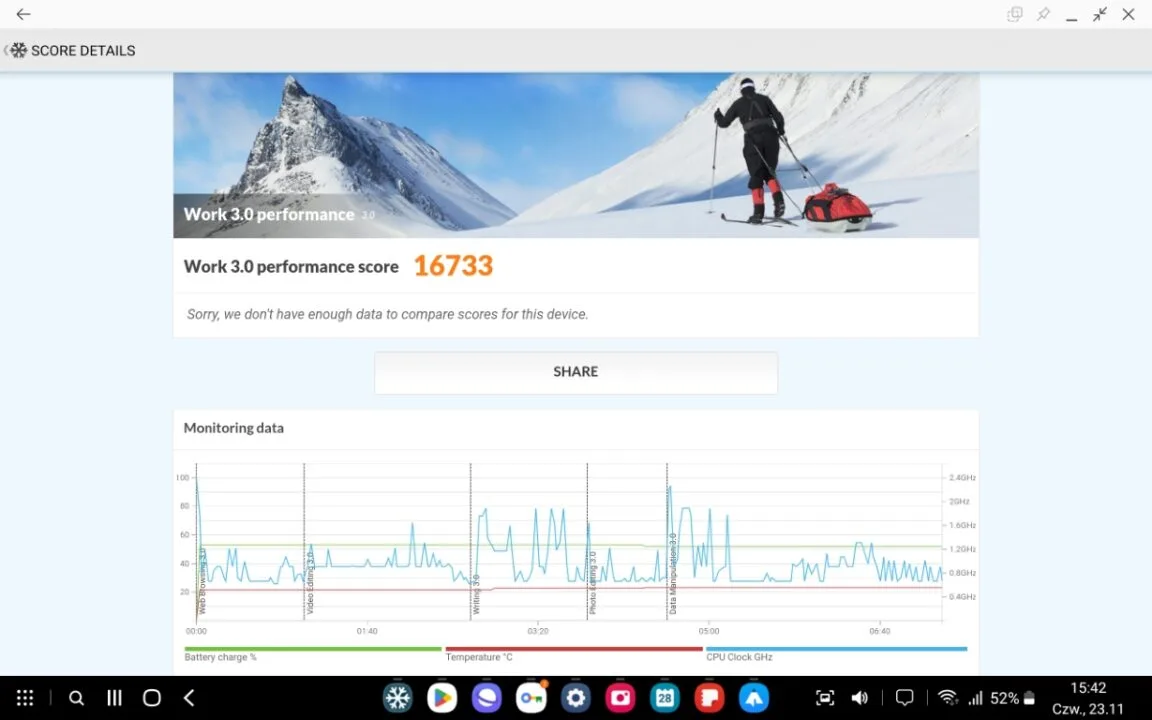Launch Samsung Notes from the taskbar

709,697
